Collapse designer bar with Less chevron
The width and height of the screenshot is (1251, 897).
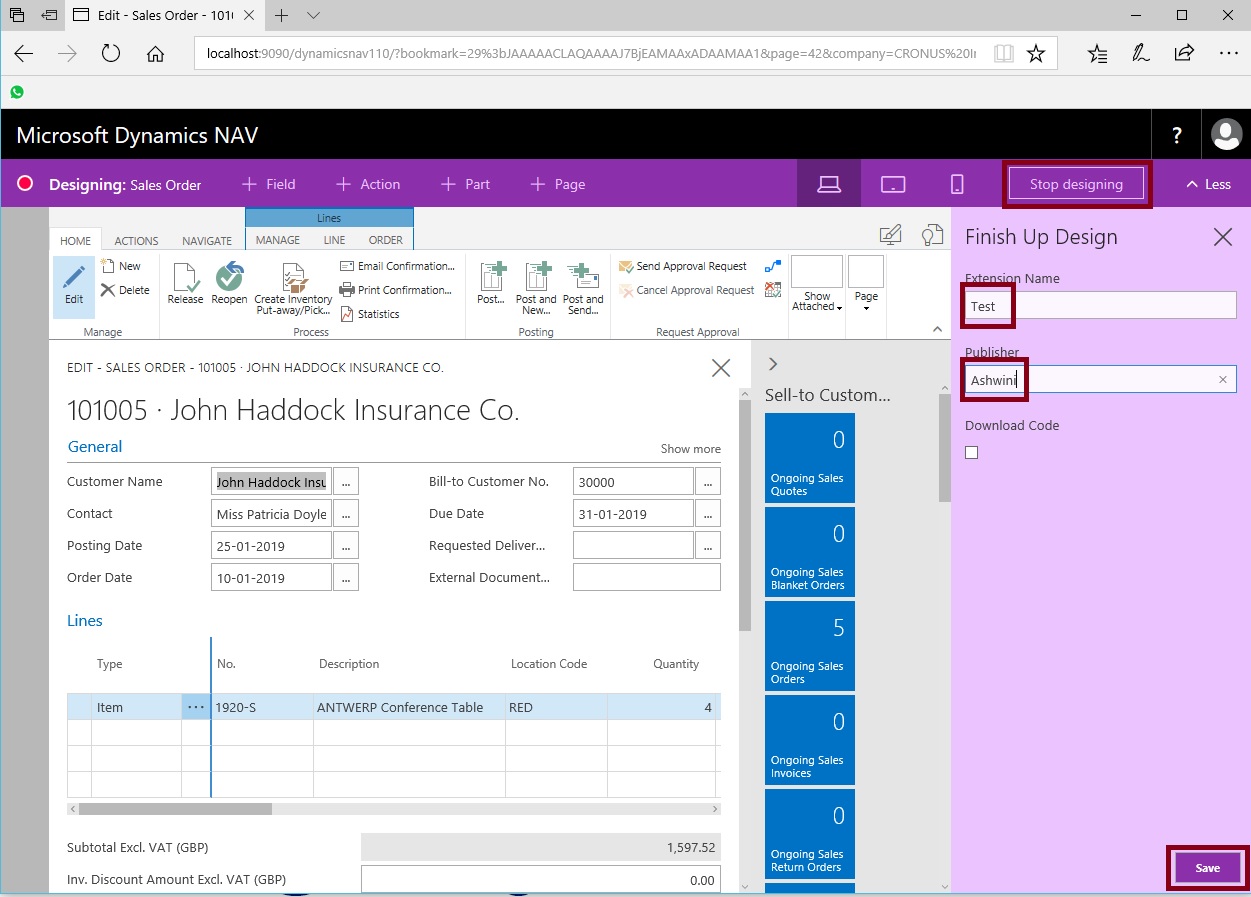pos(1208,184)
